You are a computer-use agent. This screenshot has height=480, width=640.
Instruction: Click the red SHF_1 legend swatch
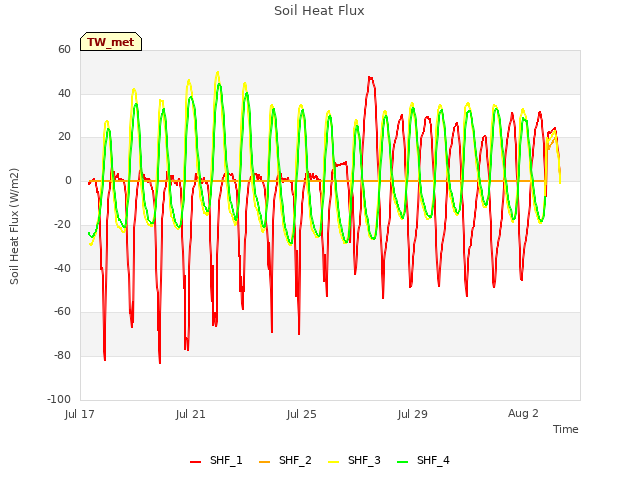(196, 462)
